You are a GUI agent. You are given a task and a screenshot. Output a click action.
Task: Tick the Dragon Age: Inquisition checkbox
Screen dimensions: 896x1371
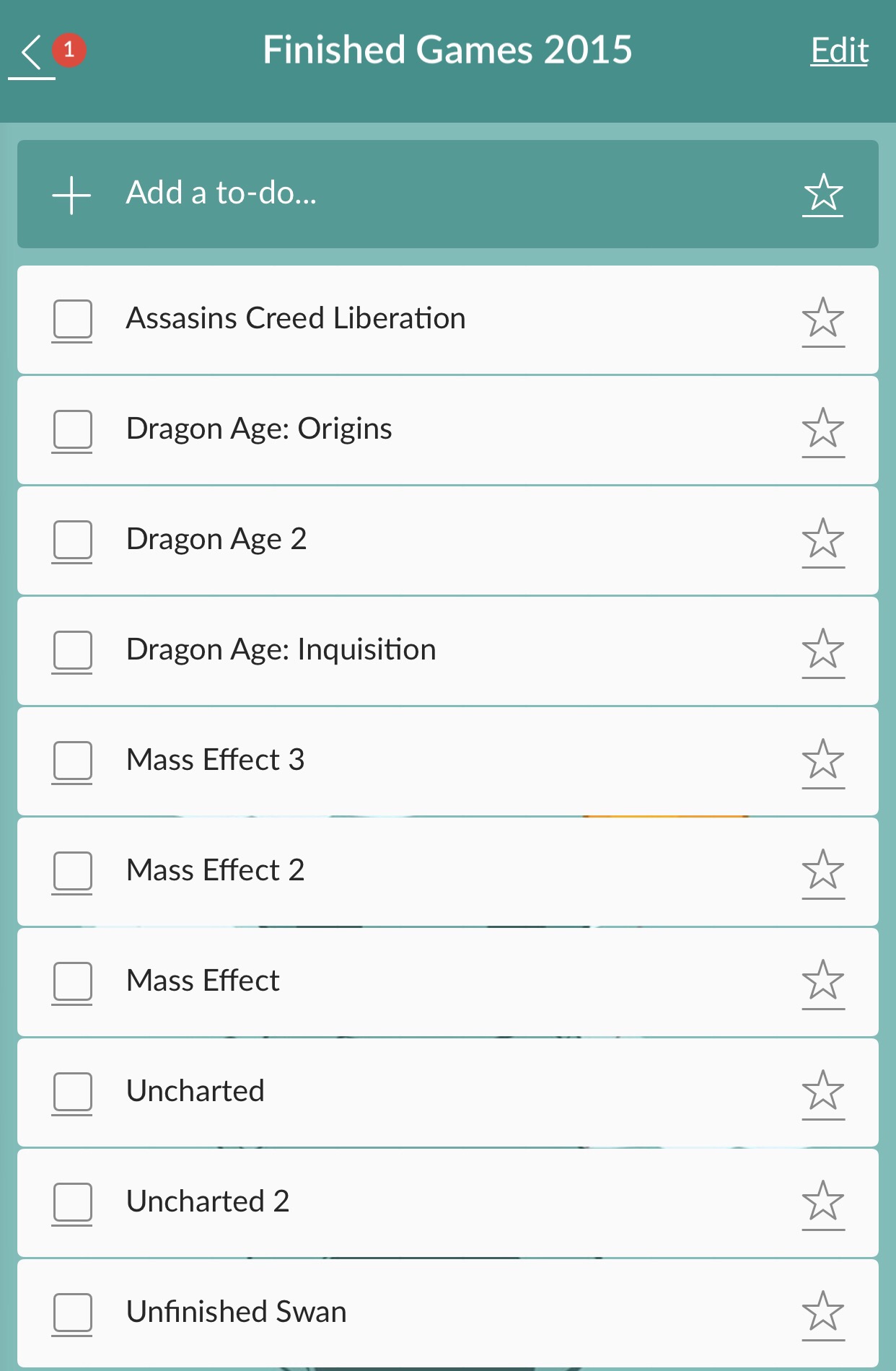click(x=72, y=650)
